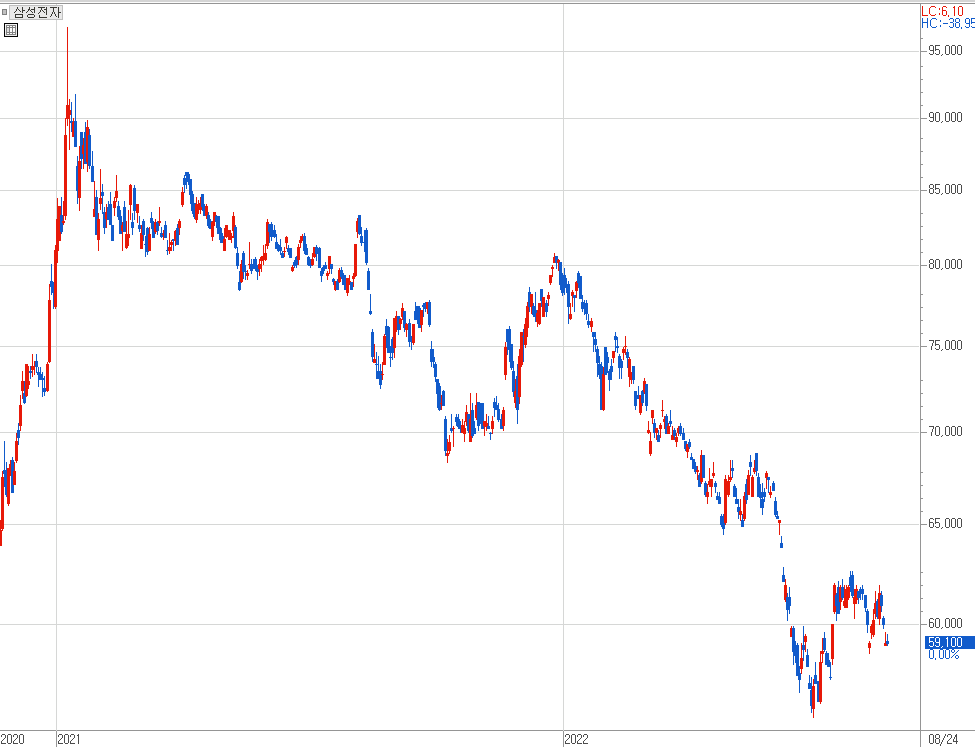Viewport: 975px width, 747px height.
Task: Click the 2021 year marker
Action: click(70, 739)
